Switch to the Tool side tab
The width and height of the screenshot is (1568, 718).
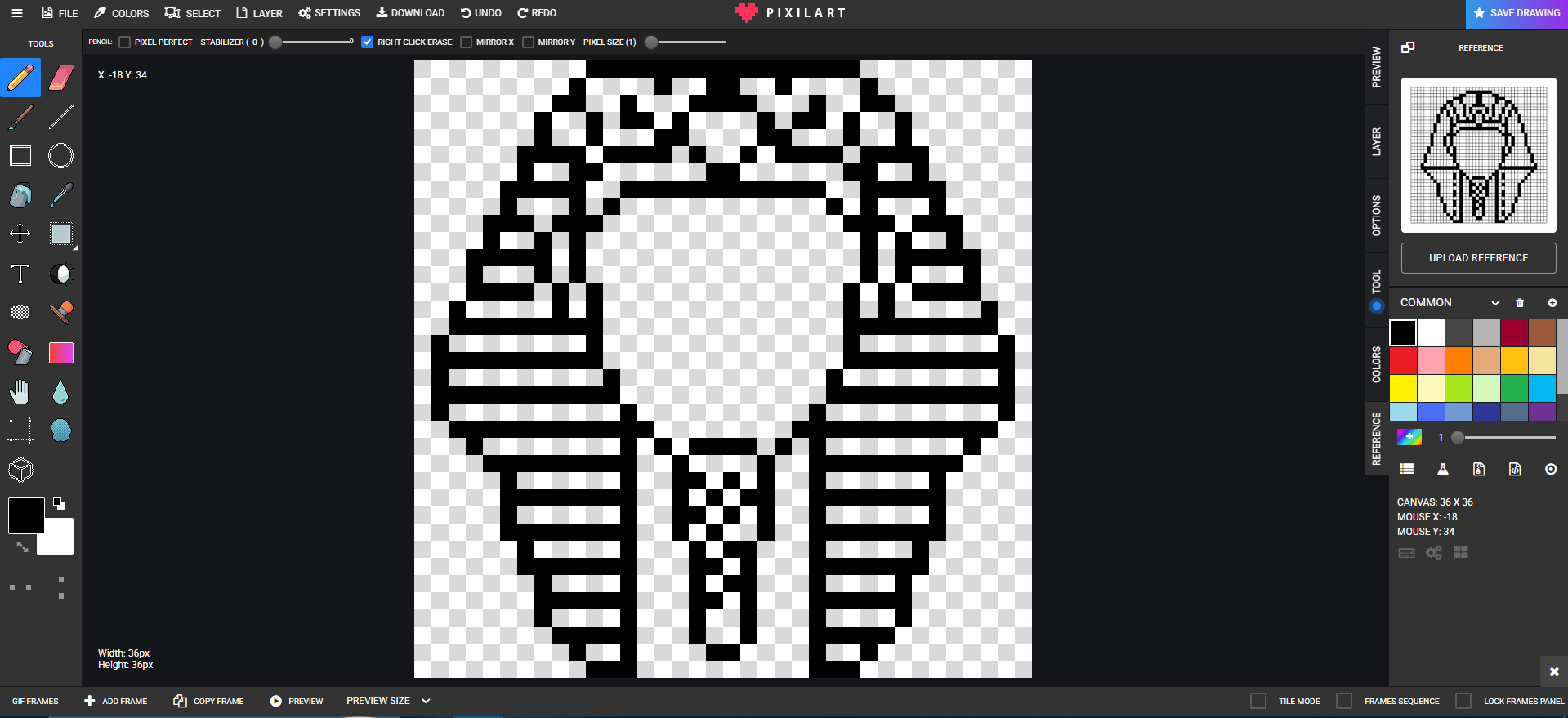(1377, 290)
